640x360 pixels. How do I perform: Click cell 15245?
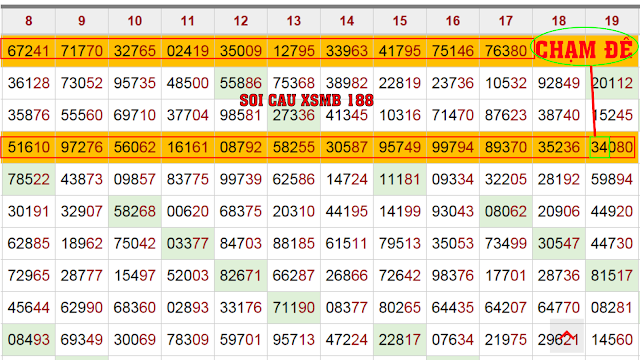click(612, 115)
